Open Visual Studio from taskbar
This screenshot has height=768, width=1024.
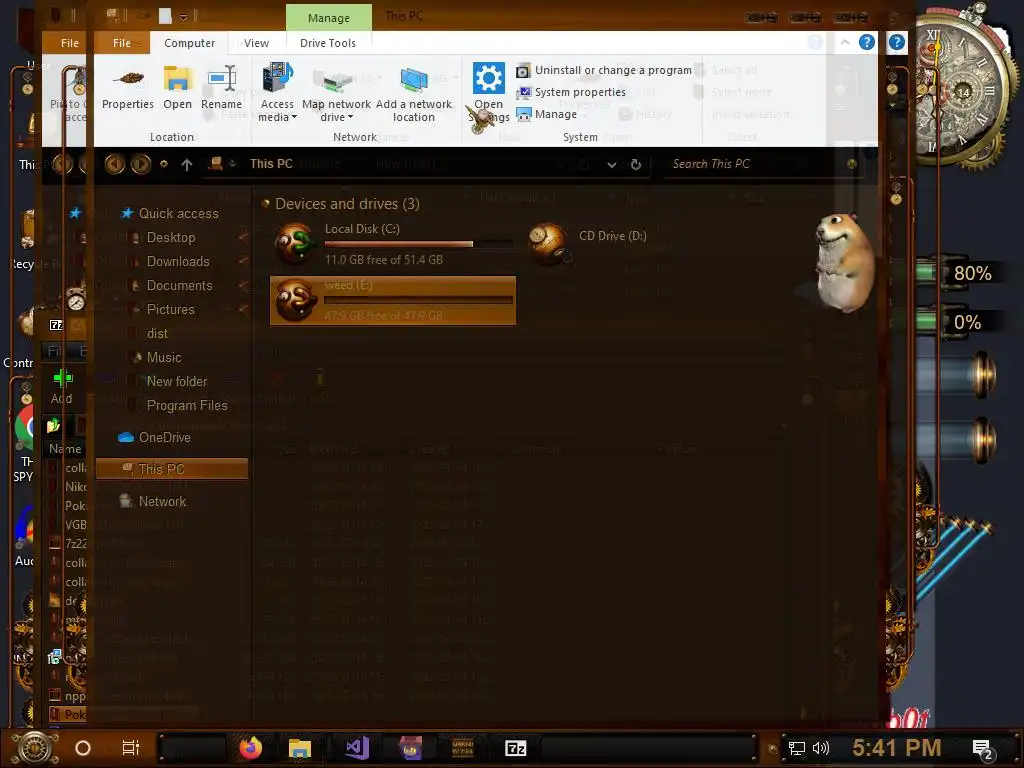pos(357,748)
